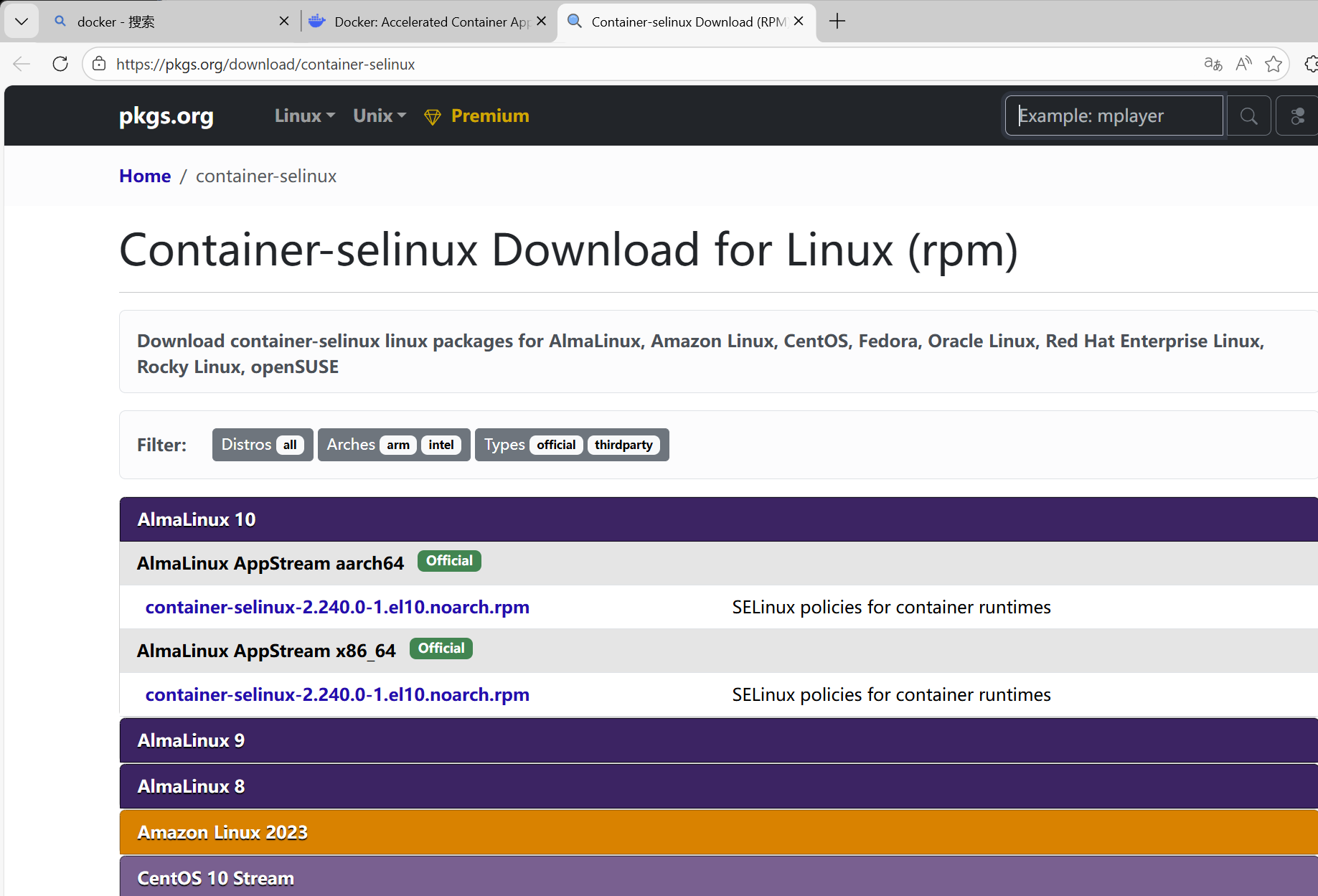Toggle the arm architecture filter

[398, 445]
